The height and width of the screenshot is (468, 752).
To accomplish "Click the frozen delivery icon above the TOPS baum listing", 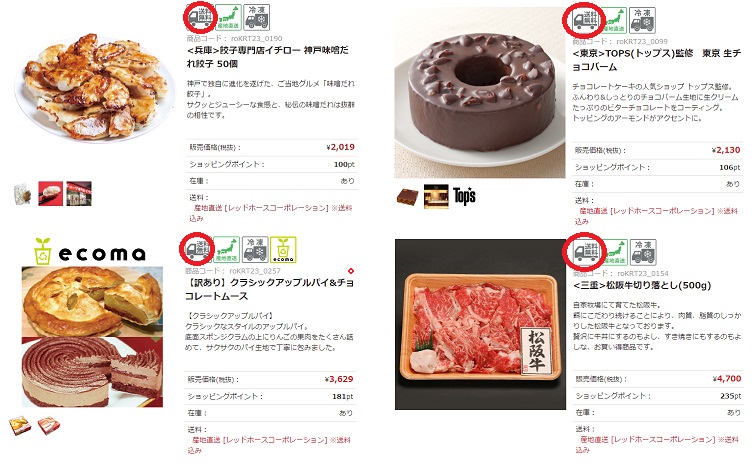I will 642,20.
